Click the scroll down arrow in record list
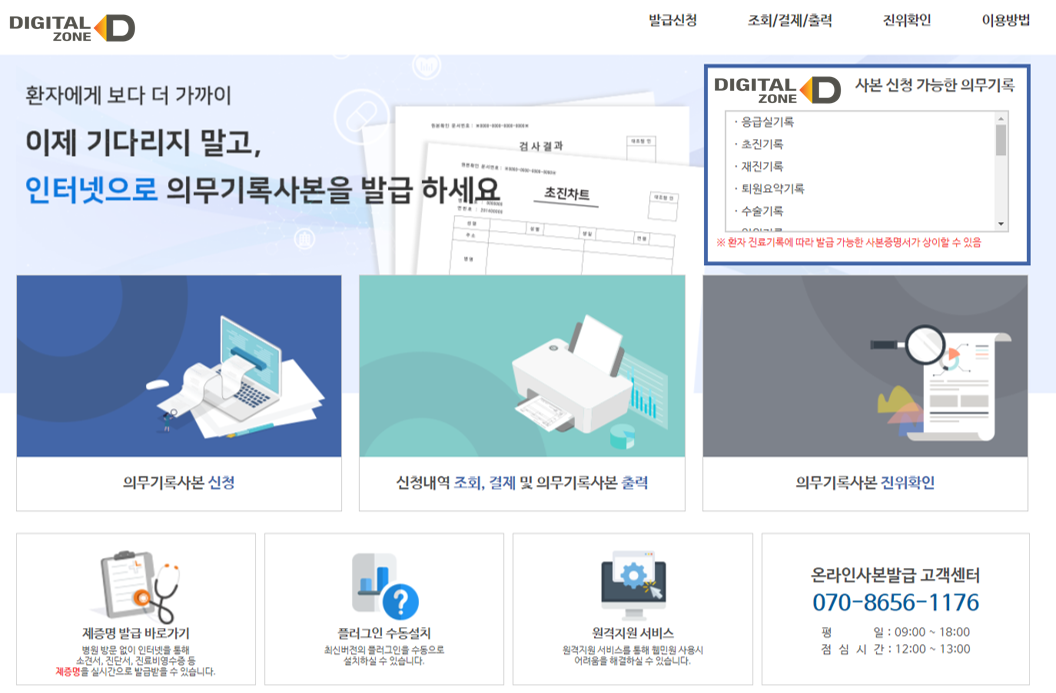The image size is (1056, 693). [1001, 224]
